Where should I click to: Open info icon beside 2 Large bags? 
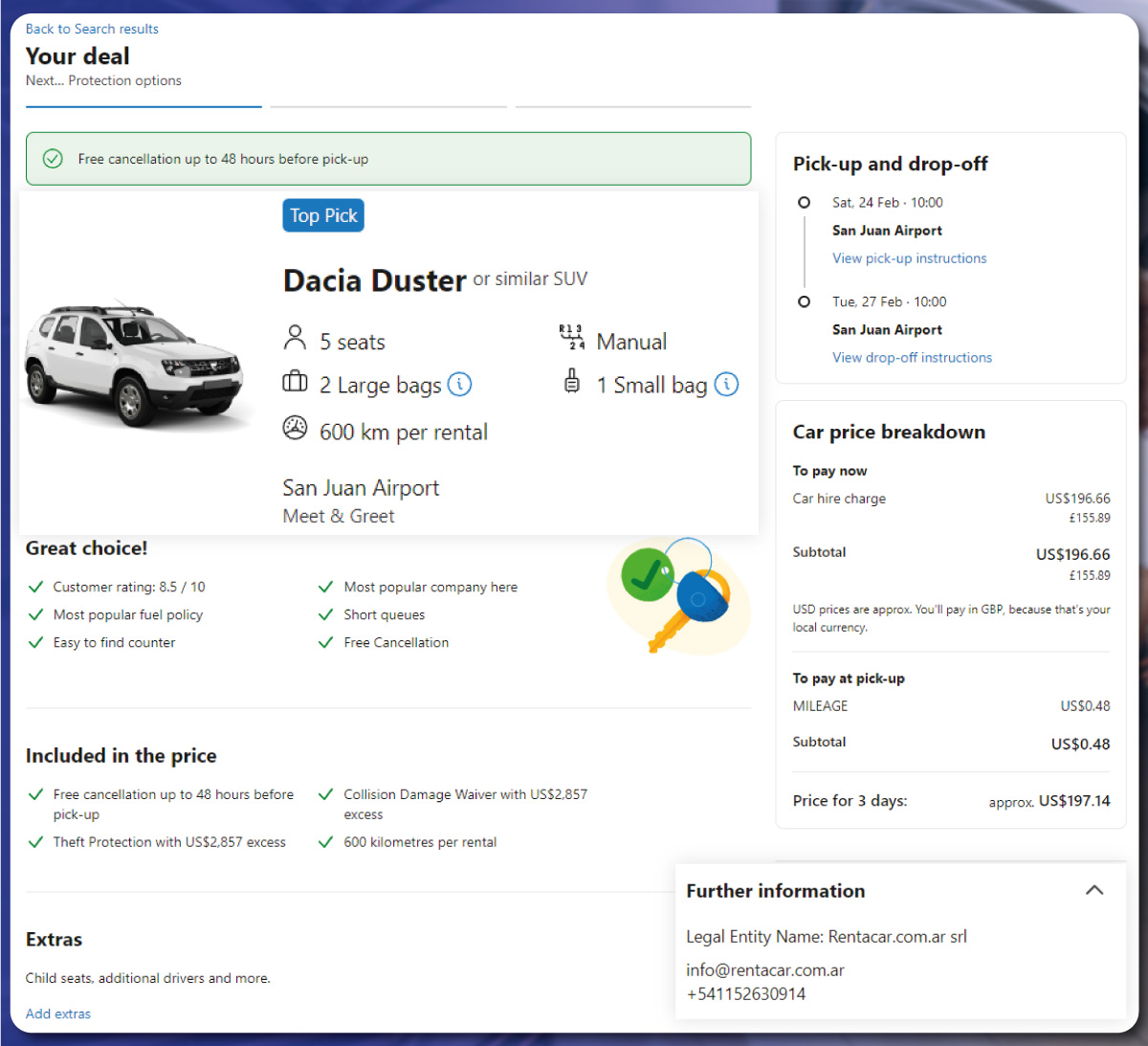point(460,385)
